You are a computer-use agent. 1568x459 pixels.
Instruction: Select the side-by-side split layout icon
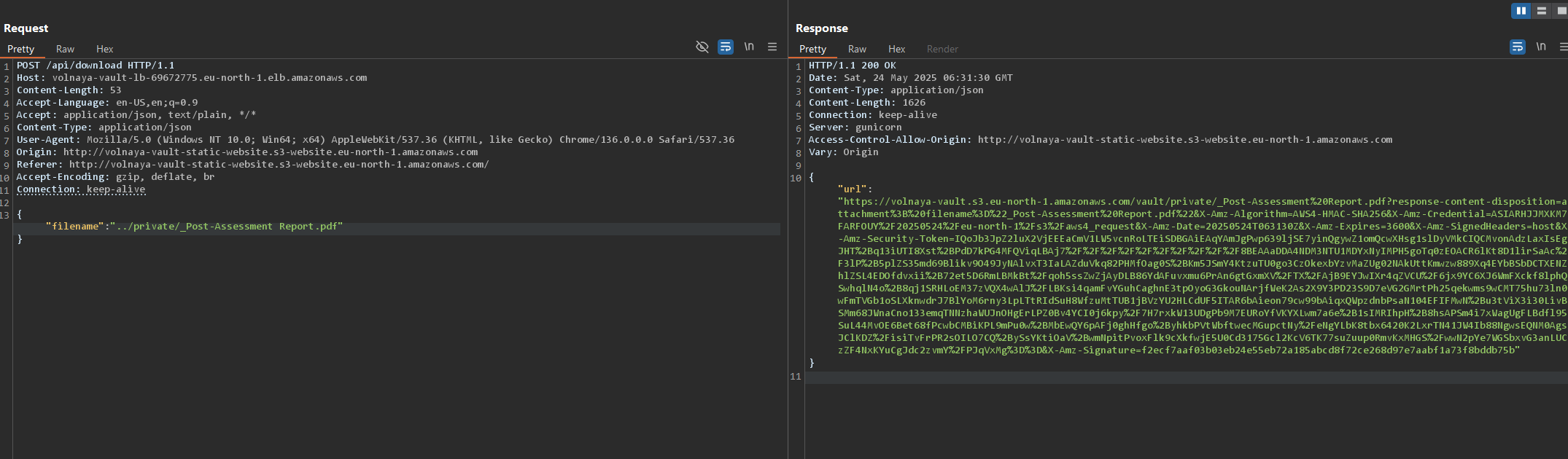1521,11
